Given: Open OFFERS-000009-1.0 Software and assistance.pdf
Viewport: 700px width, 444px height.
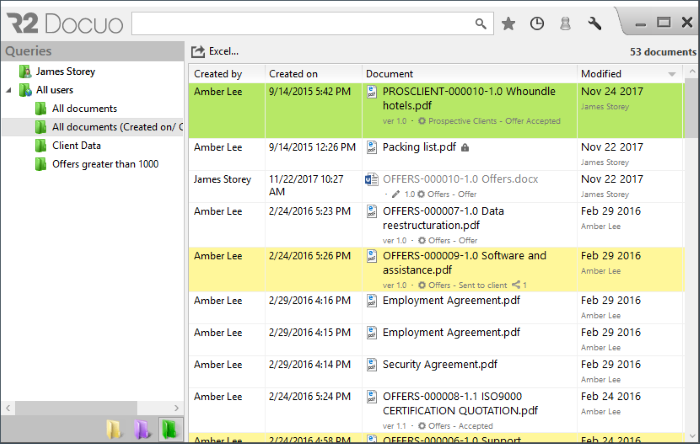Looking at the screenshot, I should 464,263.
